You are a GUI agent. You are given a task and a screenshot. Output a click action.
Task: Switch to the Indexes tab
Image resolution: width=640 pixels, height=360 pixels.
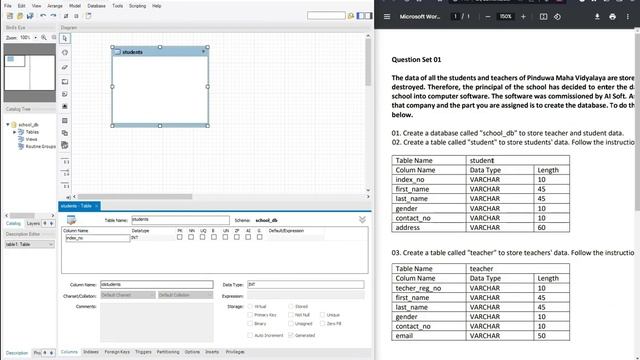[91, 352]
